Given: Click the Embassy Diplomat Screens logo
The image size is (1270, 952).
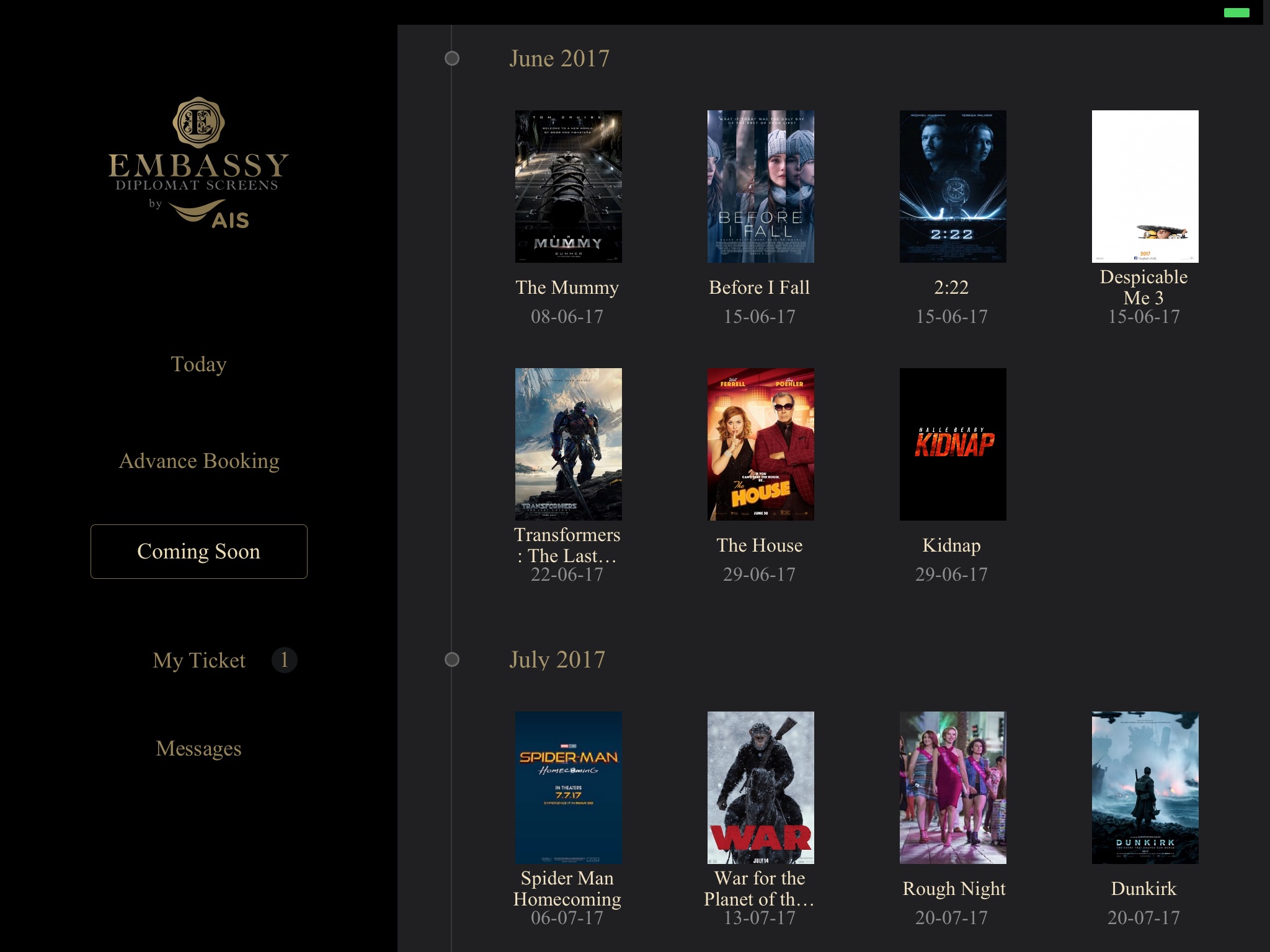Looking at the screenshot, I should [x=198, y=163].
